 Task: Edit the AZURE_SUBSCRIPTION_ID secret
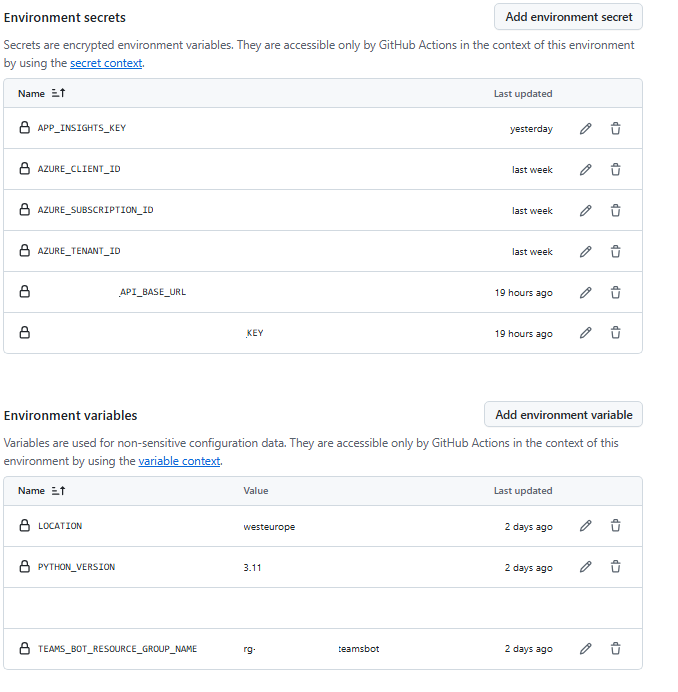585,211
